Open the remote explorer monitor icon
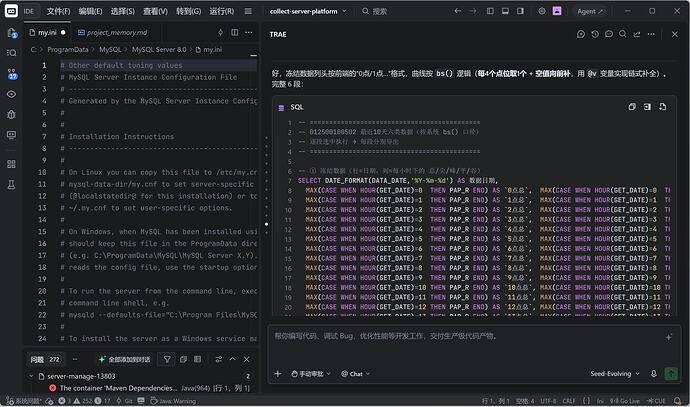The image size is (690, 407). [x=11, y=135]
